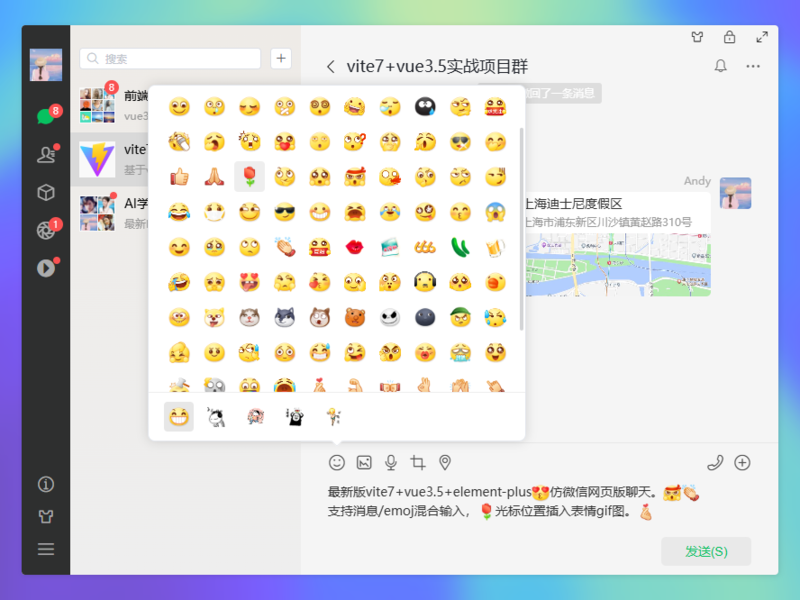Insert the heart-eyes tongue emoji
Screen dimensions: 800x600
point(249,282)
